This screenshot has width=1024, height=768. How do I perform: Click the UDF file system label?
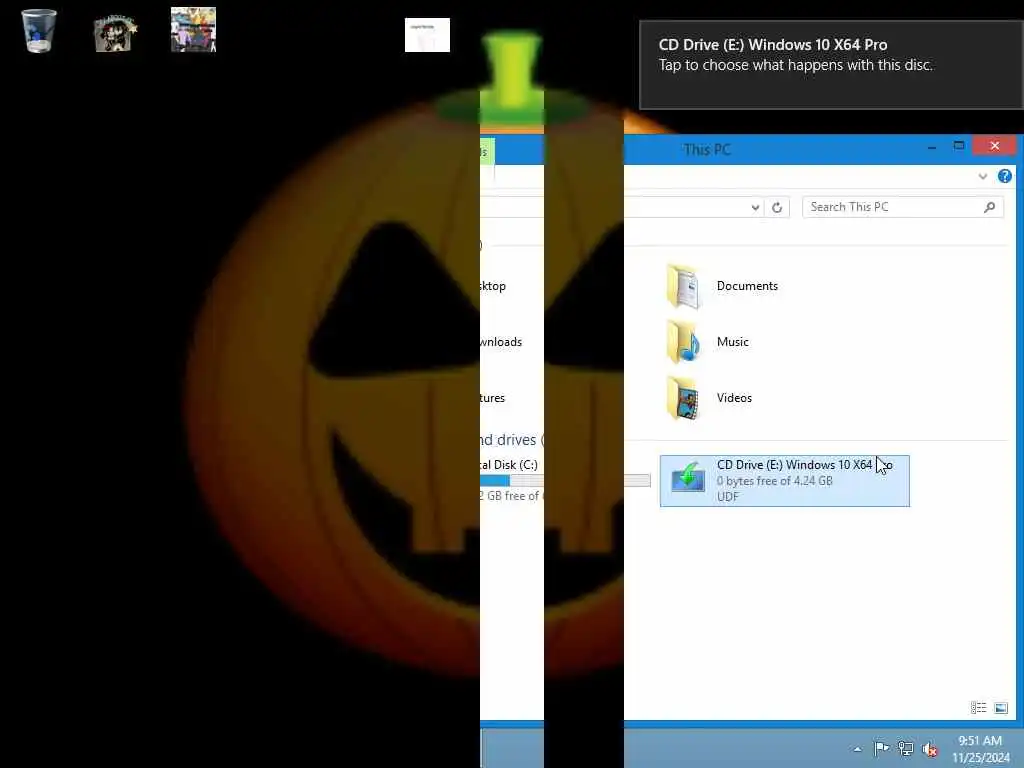(x=728, y=496)
